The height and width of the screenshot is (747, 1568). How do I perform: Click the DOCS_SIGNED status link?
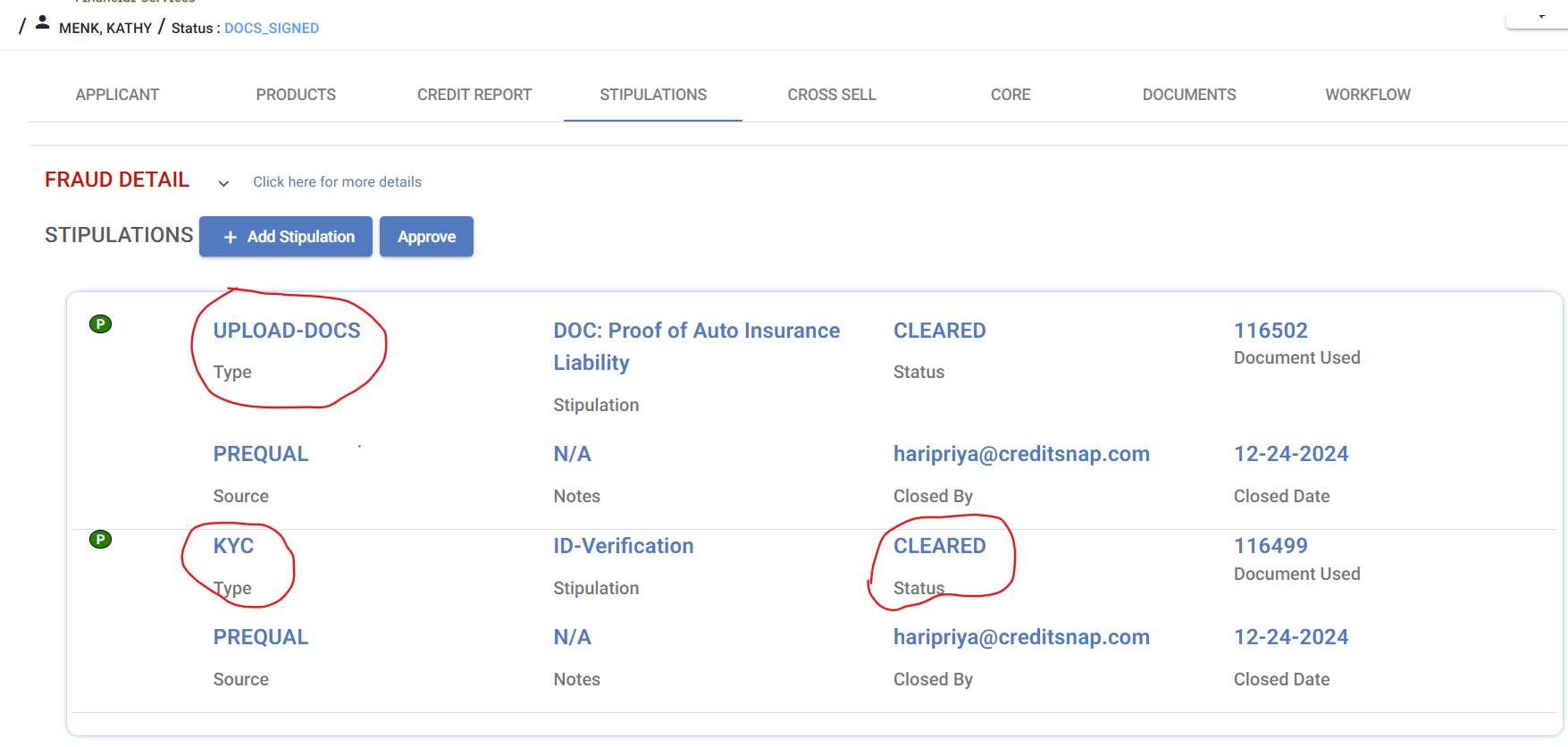click(x=272, y=29)
